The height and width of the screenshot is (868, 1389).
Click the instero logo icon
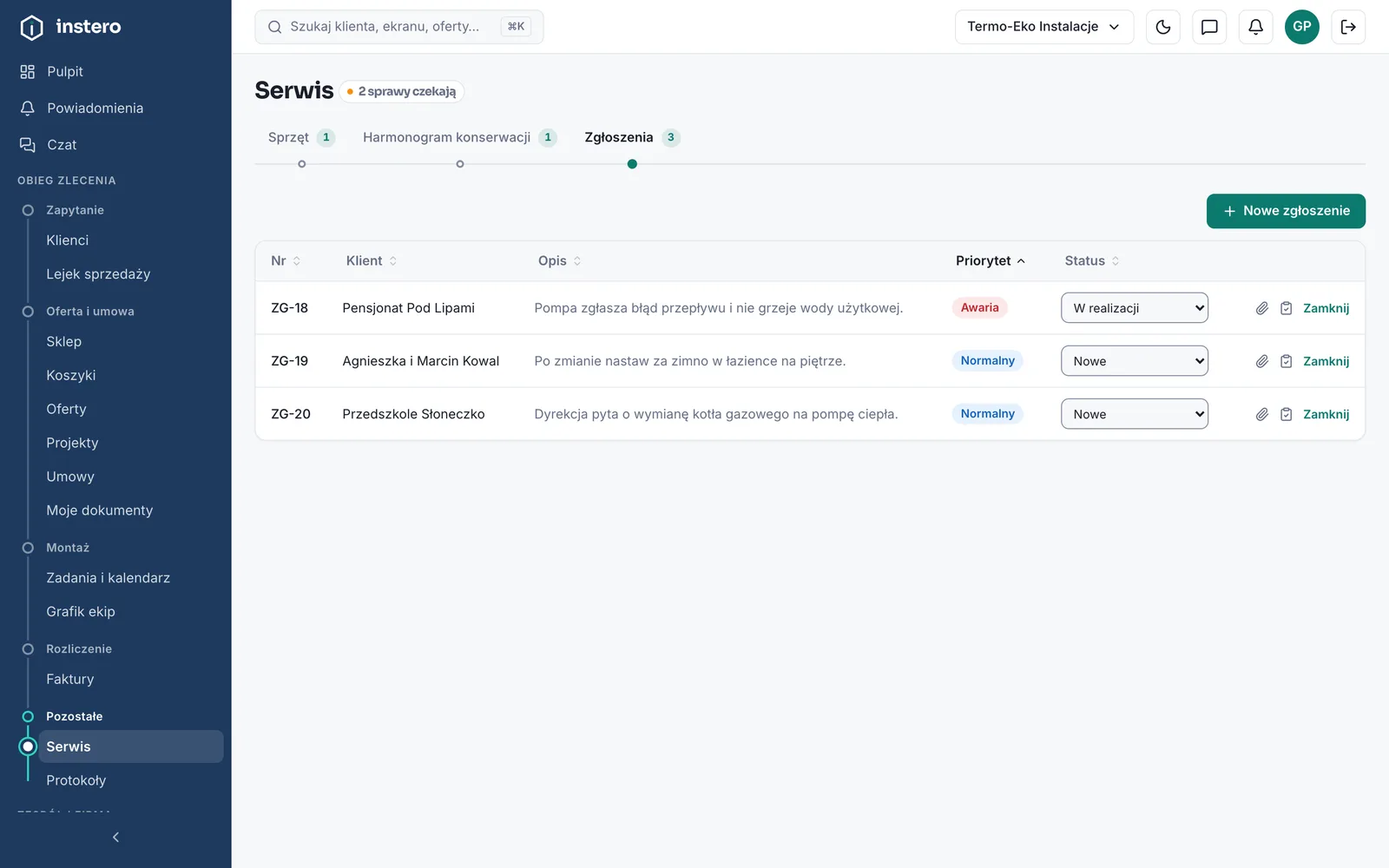point(31,27)
